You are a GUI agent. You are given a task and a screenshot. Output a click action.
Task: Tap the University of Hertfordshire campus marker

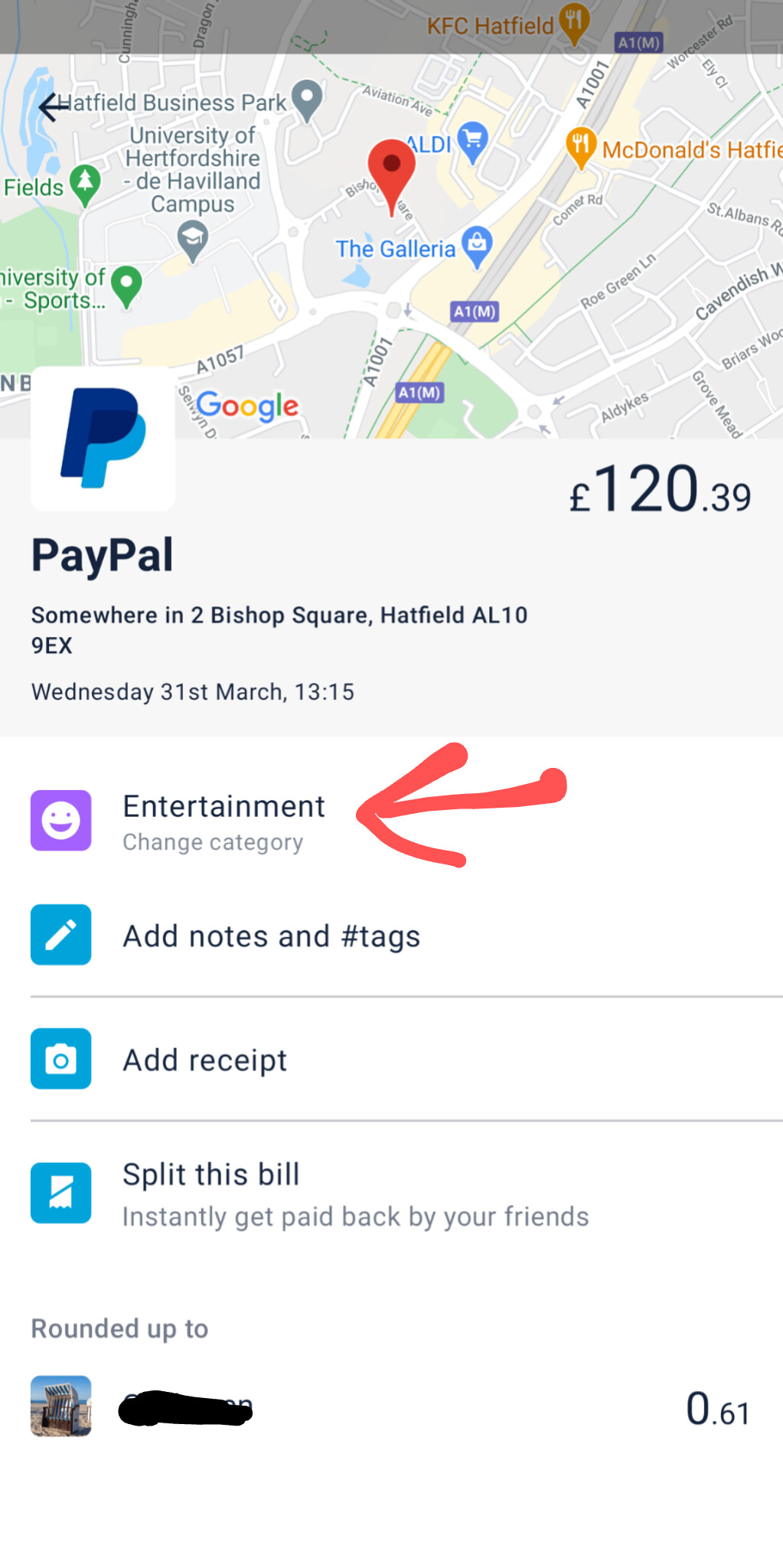(193, 240)
